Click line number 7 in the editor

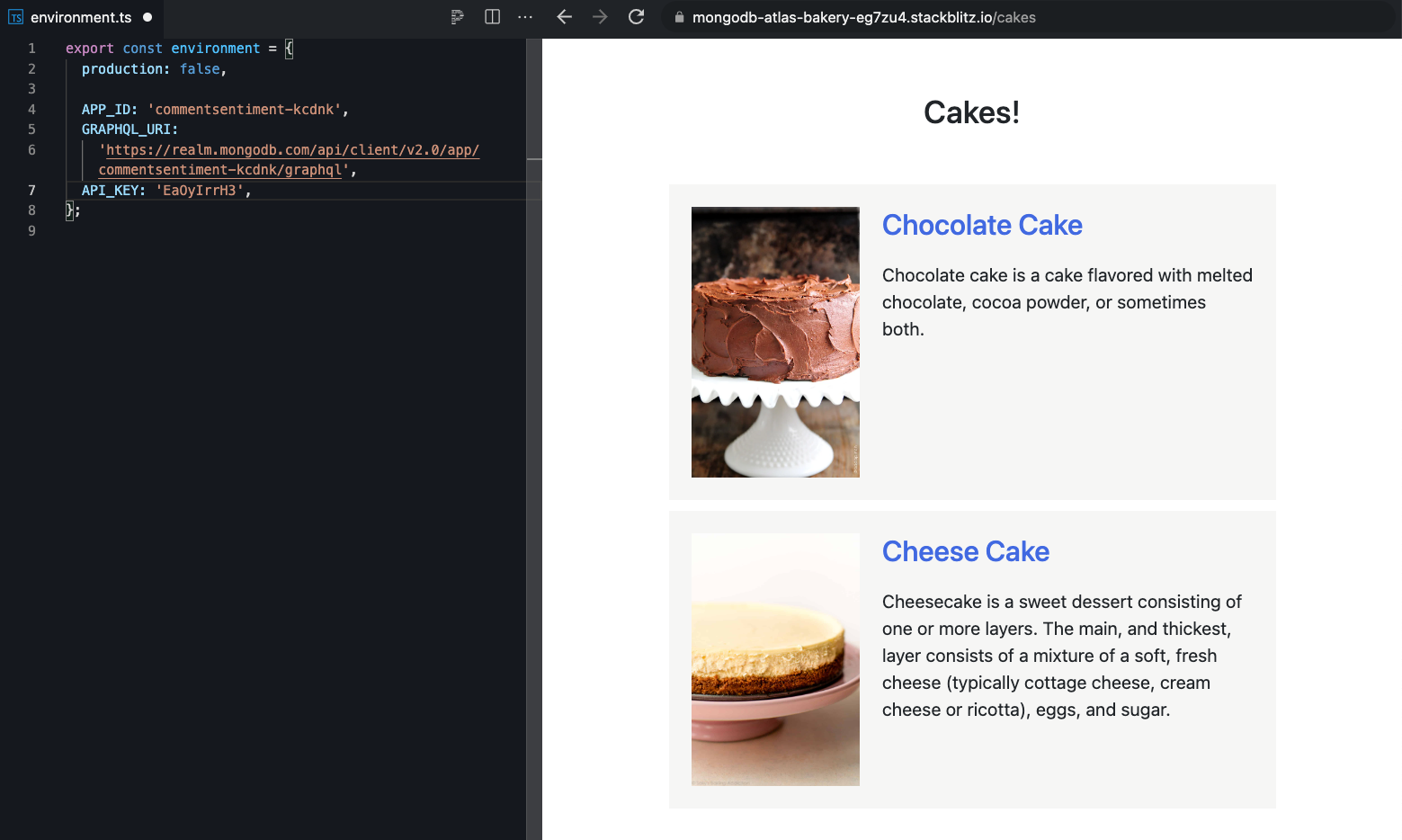(x=31, y=190)
